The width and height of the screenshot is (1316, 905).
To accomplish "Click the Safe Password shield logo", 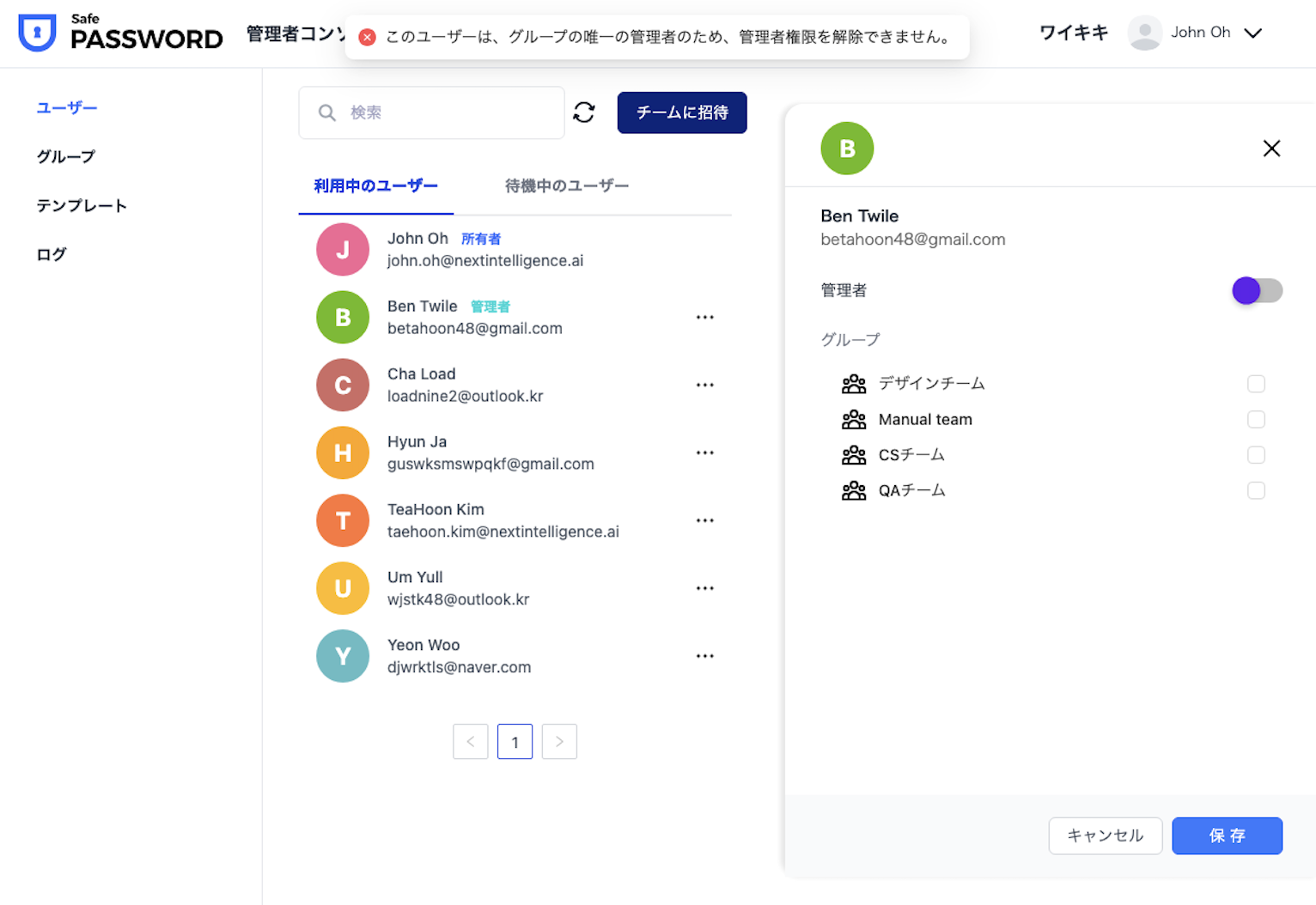I will [37, 33].
